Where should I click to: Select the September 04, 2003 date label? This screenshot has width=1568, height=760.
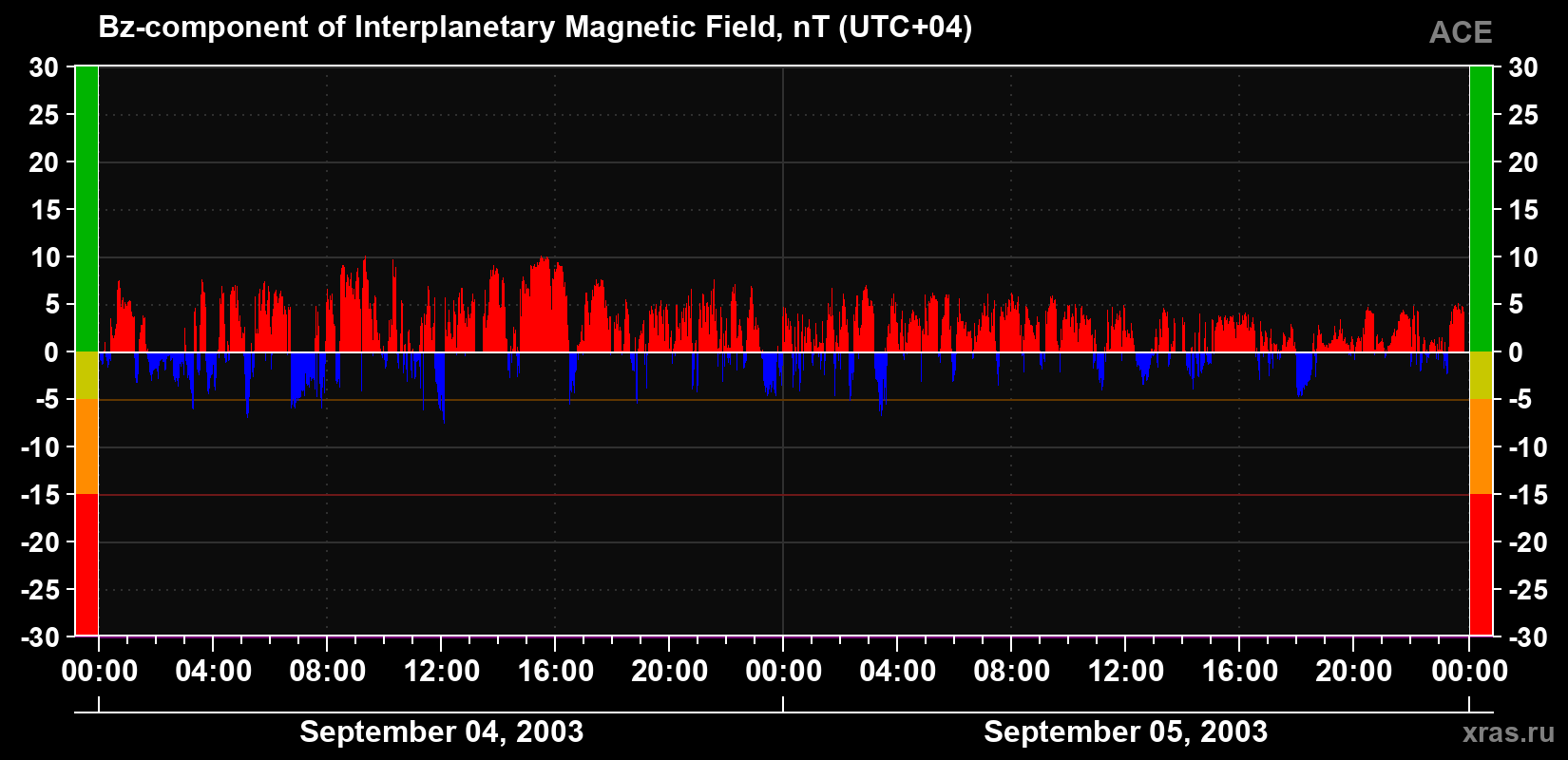(441, 731)
